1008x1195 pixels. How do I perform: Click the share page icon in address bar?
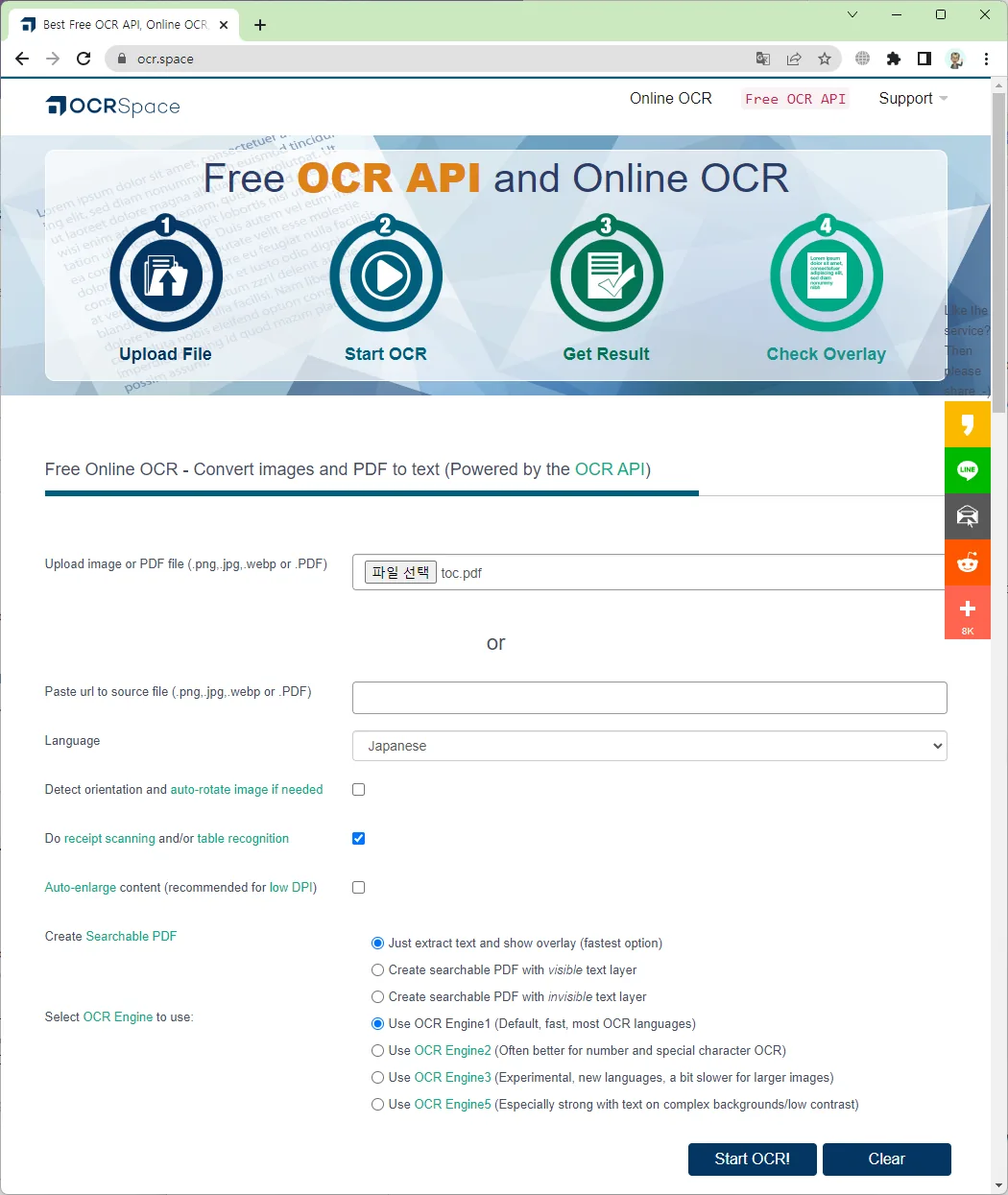coord(794,59)
